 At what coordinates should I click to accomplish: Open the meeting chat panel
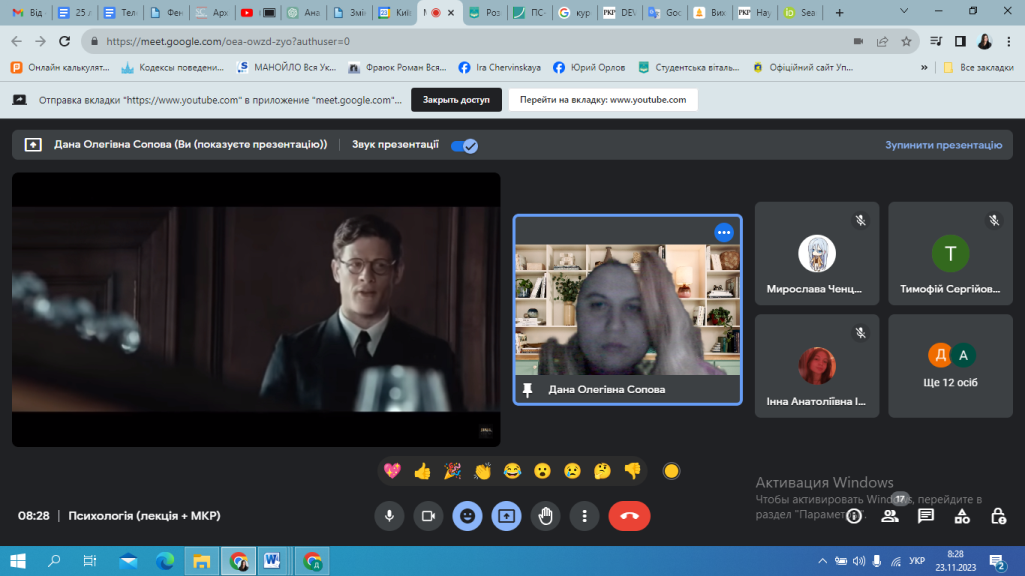pyautogui.click(x=926, y=516)
